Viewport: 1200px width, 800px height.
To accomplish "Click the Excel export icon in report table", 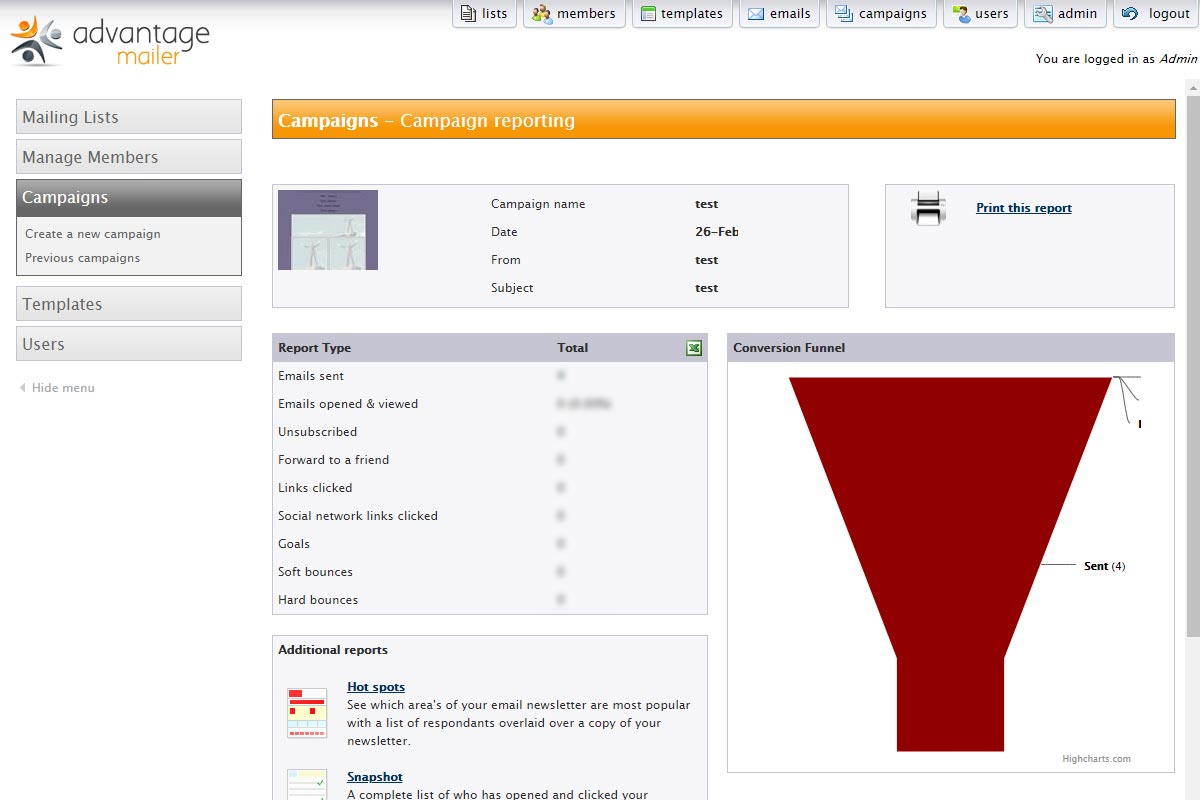I will pyautogui.click(x=693, y=348).
